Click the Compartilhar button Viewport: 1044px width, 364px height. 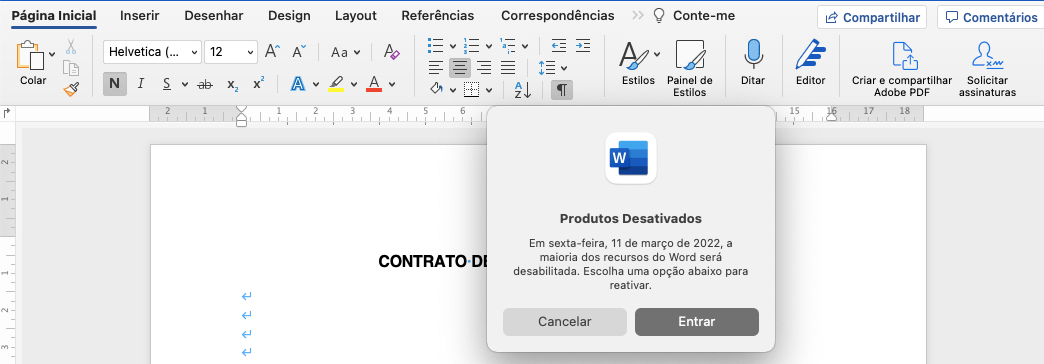coord(872,17)
